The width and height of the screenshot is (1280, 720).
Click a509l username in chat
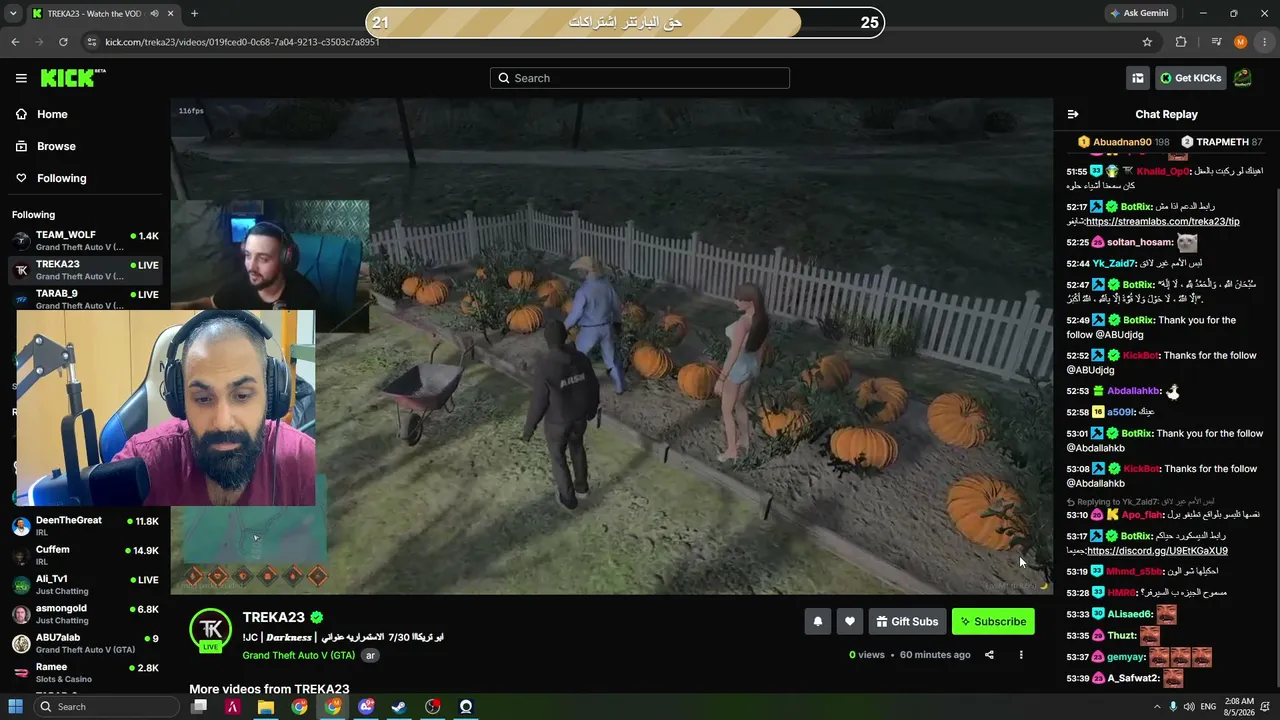(1120, 412)
